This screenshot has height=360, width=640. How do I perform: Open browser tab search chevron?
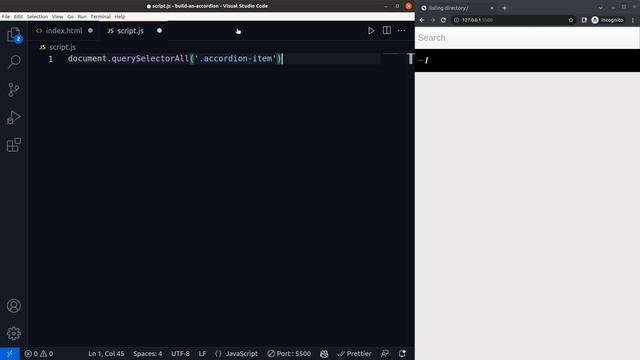600,8
